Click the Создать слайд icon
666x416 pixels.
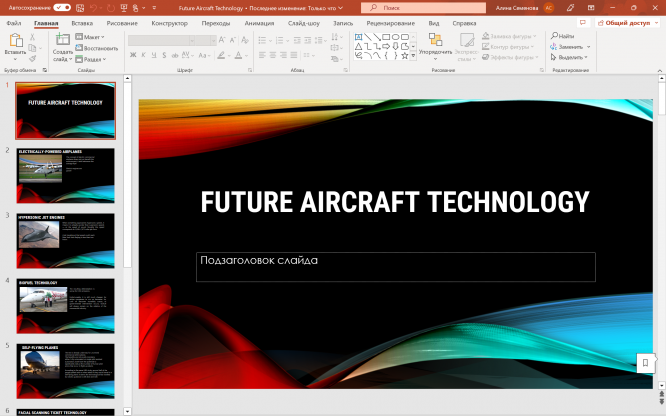point(62,41)
